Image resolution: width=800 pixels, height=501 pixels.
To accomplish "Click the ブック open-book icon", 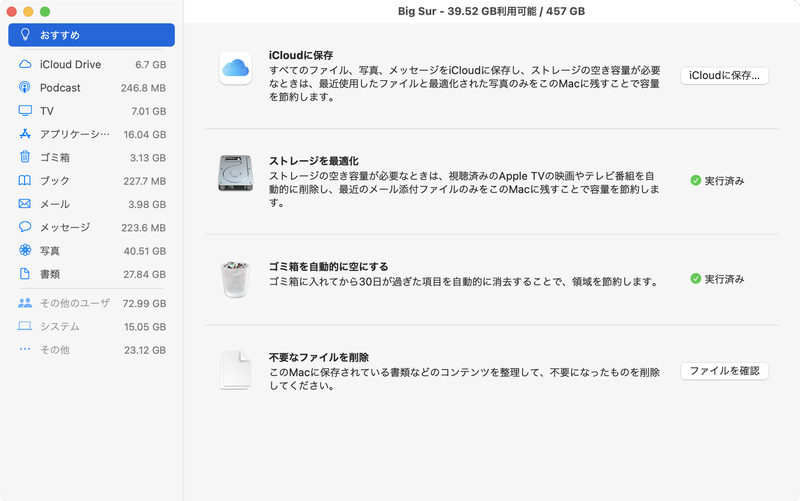I will [24, 180].
